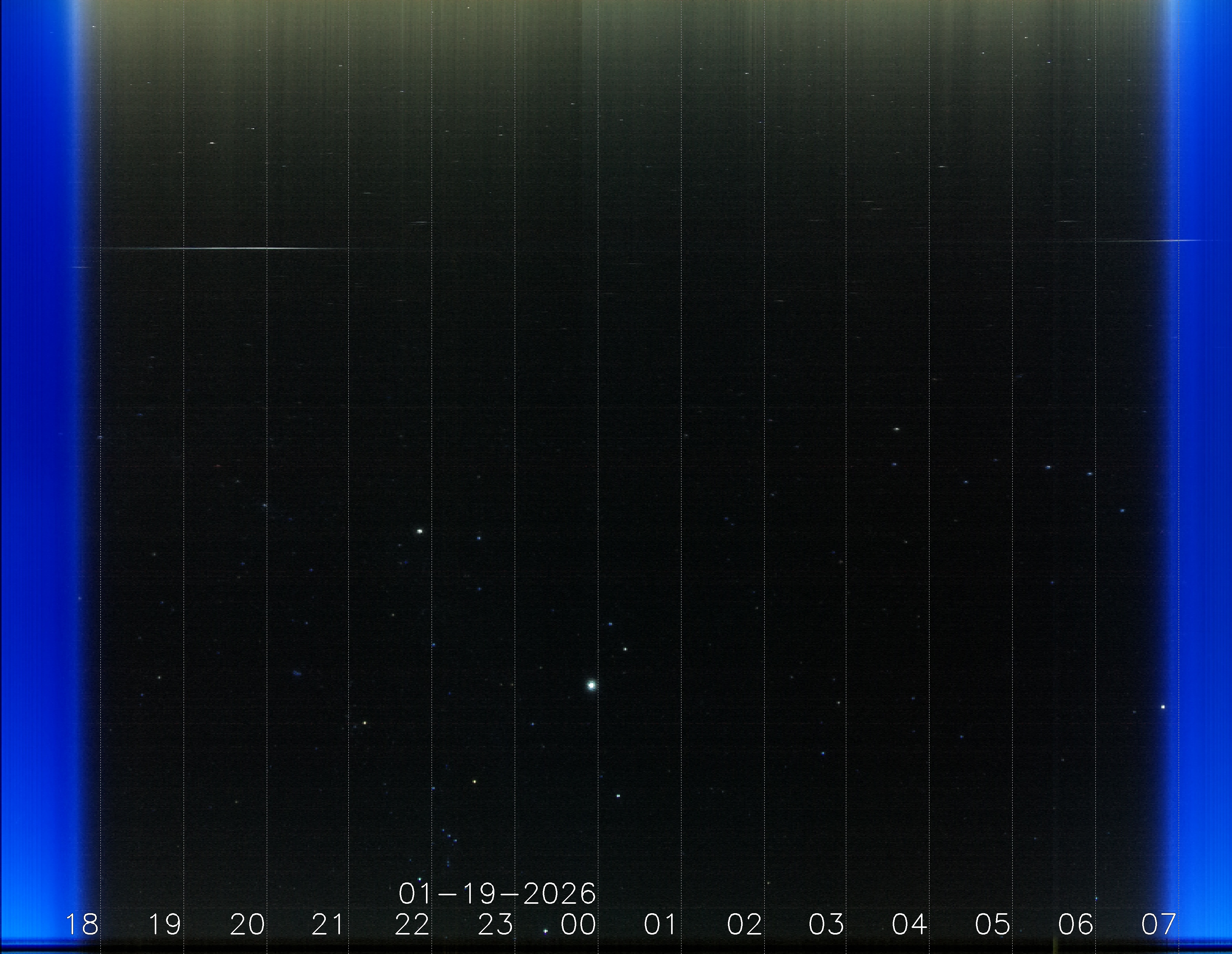Image resolution: width=1232 pixels, height=954 pixels.
Task: Click the 01-19-2026 date text
Action: (497, 894)
